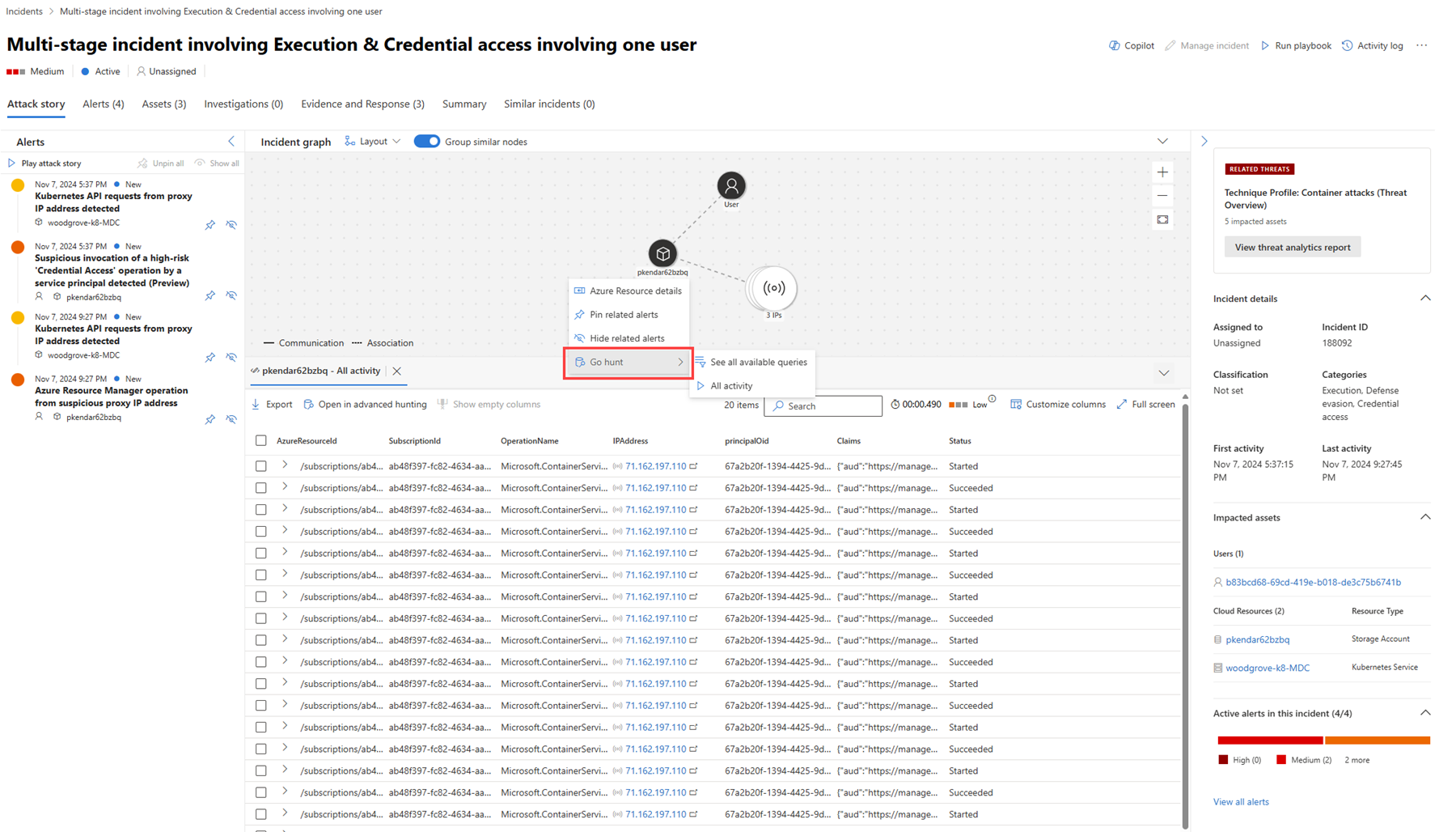Image resolution: width=1456 pixels, height=832 pixels.
Task: Choose Hide related alerts menu entry
Action: coord(629,338)
